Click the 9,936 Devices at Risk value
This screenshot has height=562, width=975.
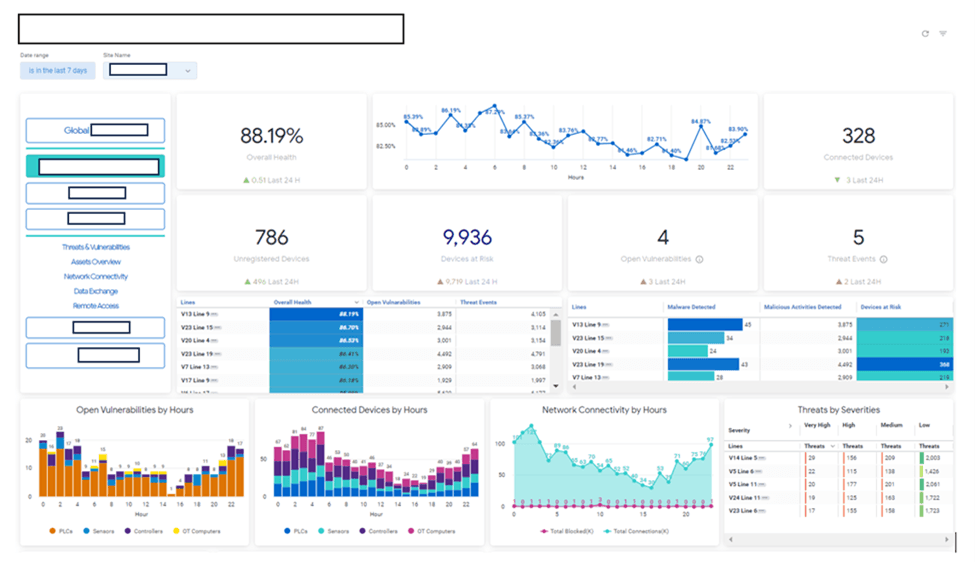[x=467, y=237]
